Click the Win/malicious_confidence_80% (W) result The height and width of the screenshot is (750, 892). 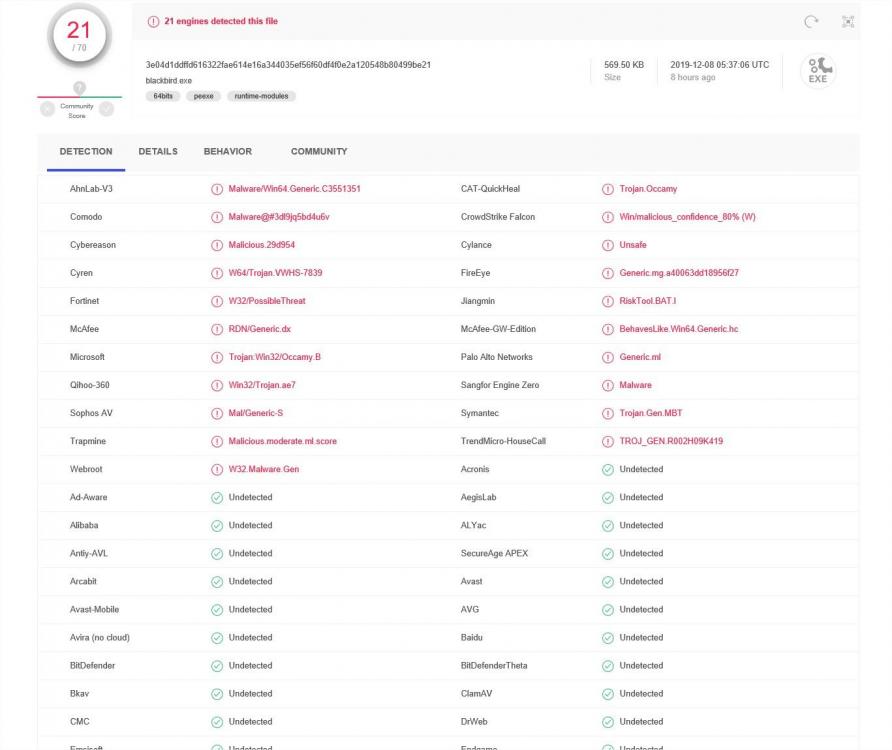(687, 217)
